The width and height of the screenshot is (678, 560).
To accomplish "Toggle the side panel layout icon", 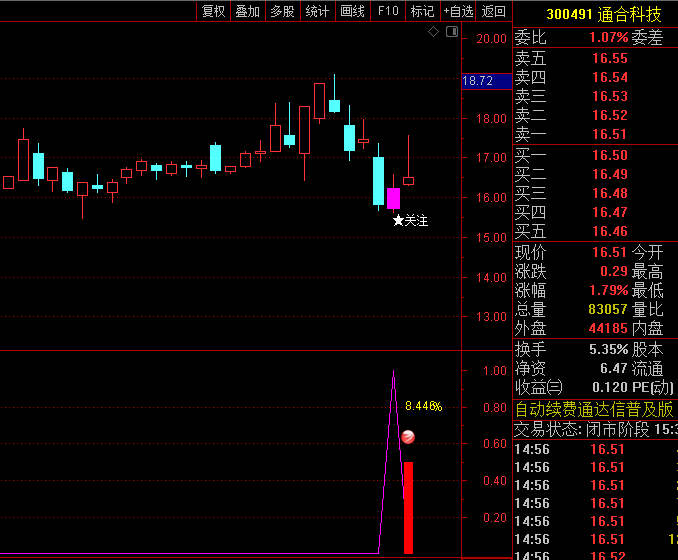I will tap(452, 32).
